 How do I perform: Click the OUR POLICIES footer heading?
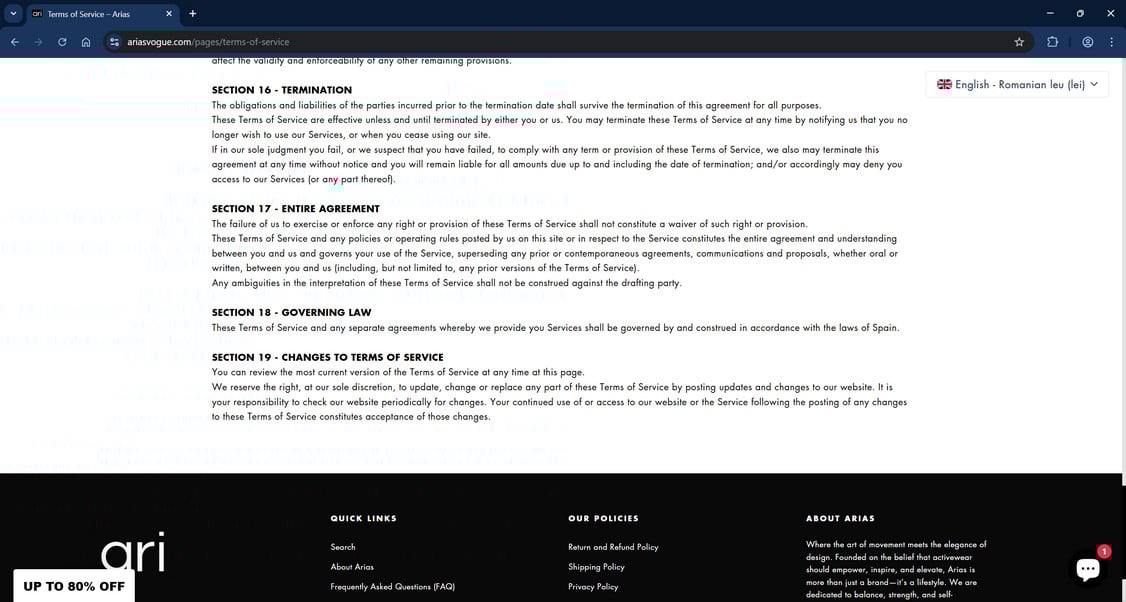[x=603, y=519]
